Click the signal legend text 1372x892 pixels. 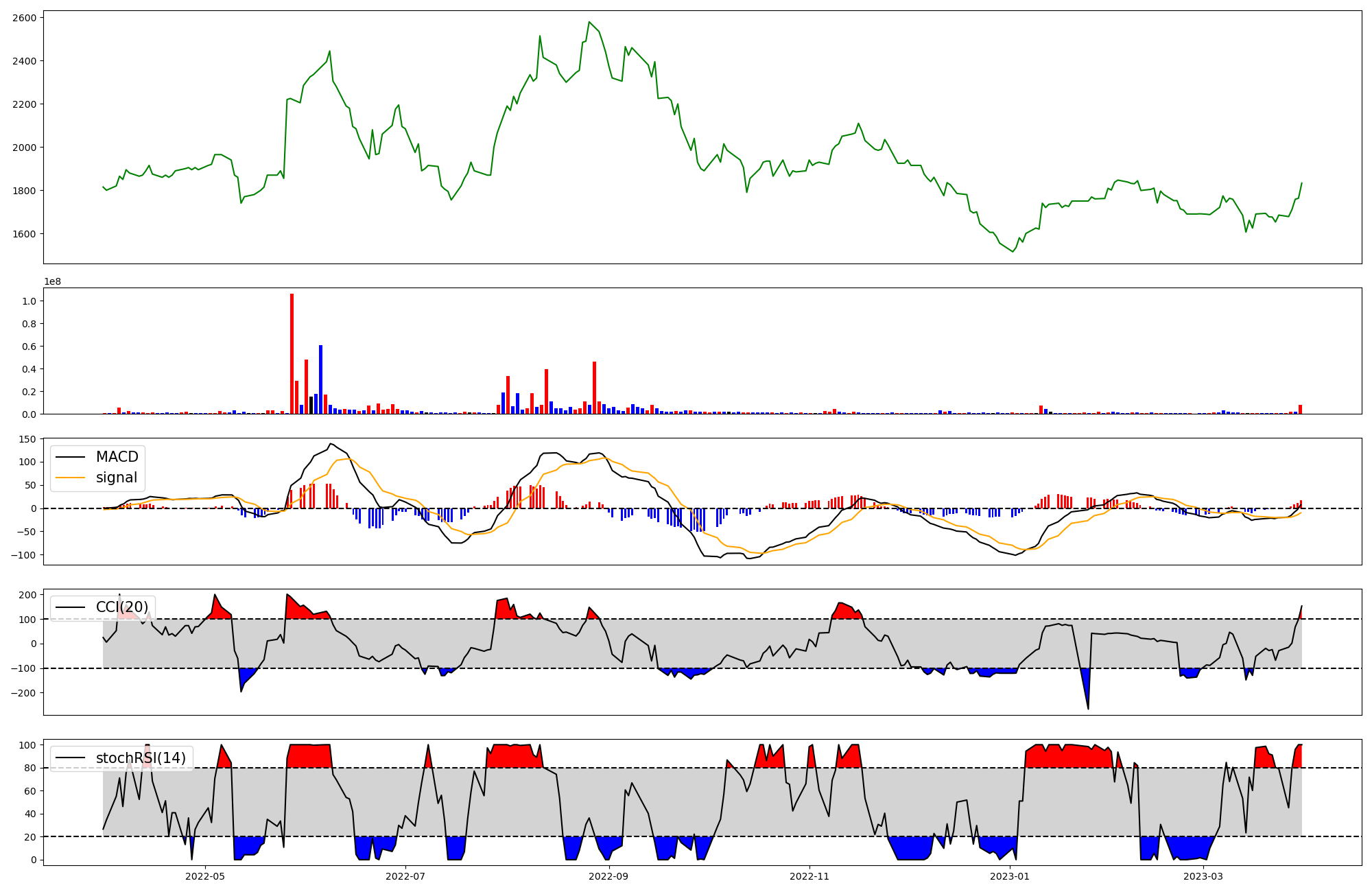(x=116, y=478)
